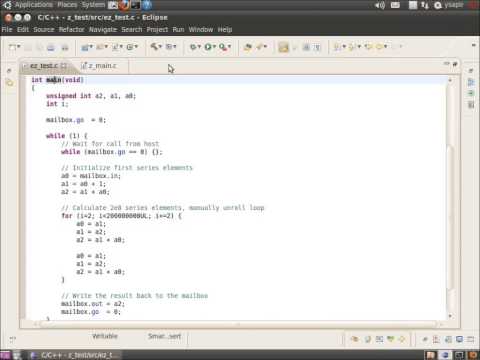Click the editor's scroll down arrow
The height and width of the screenshot is (360, 480).
click(x=450, y=316)
